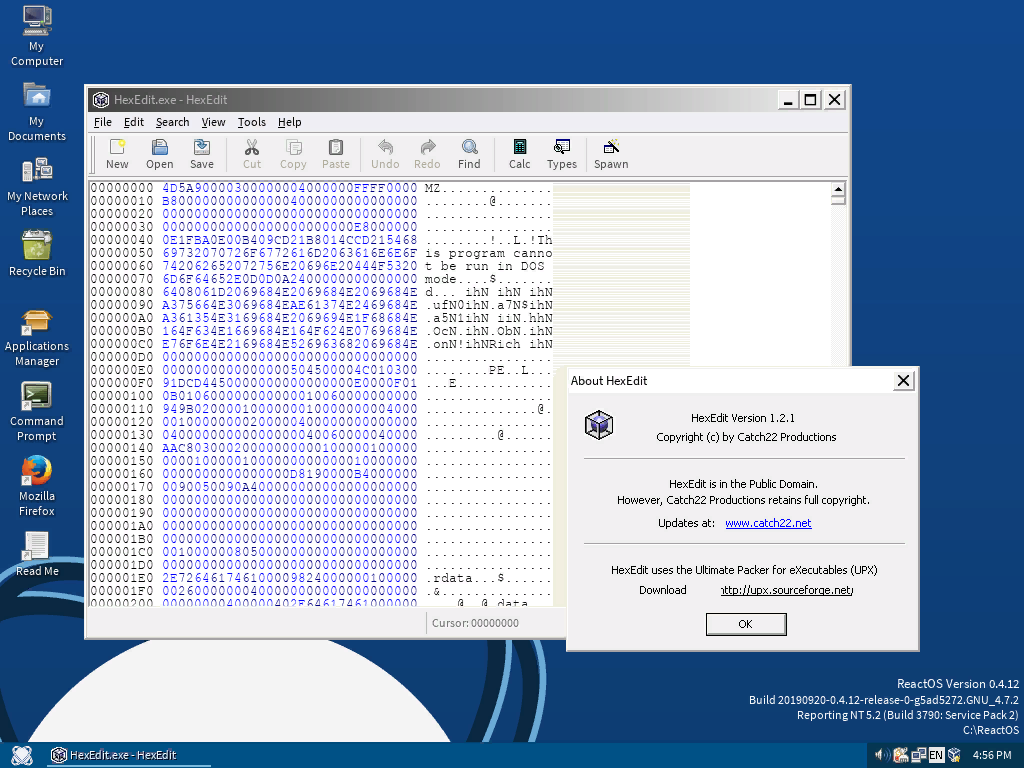This screenshot has width=1024, height=768.
Task: Click ASCII text '.rdata' on row 000001E0
Action: [x=449, y=579]
